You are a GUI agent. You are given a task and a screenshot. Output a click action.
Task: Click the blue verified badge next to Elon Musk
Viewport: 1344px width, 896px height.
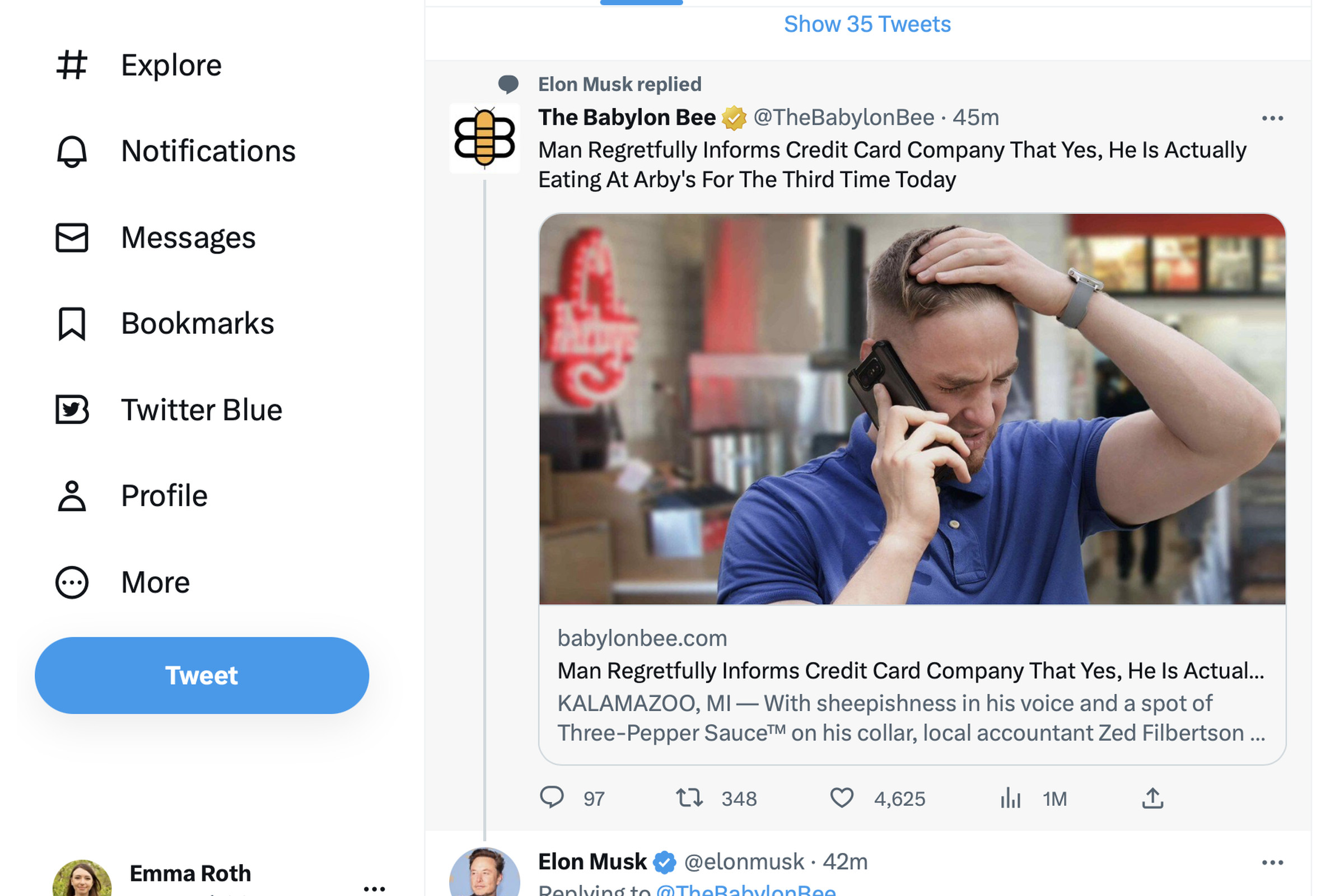click(x=665, y=861)
